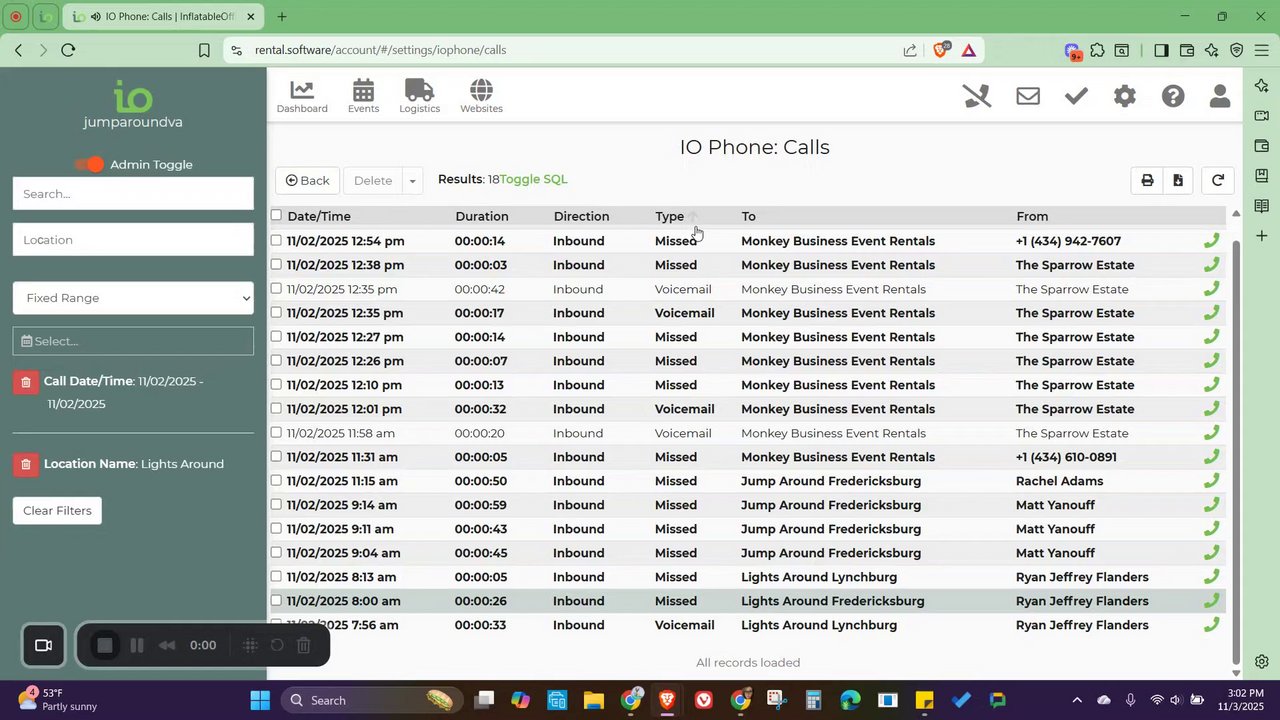Sort by Date/Time column header
The image size is (1280, 720).
[319, 216]
